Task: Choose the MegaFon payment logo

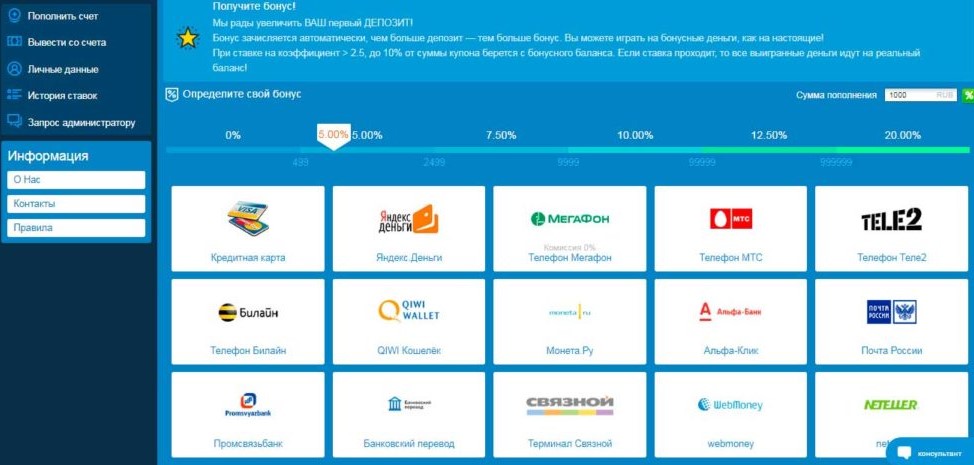Action: click(569, 218)
